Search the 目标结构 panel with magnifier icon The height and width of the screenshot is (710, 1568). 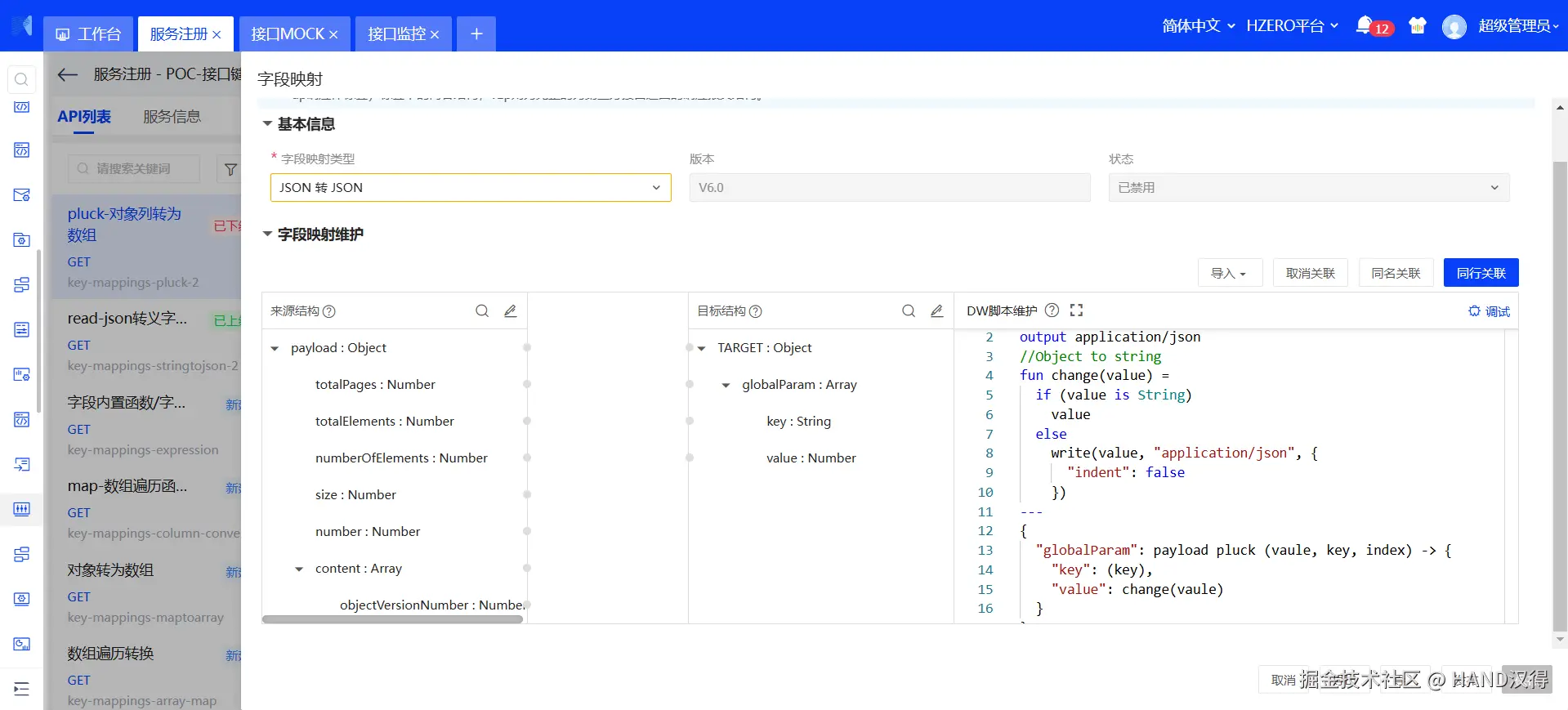point(909,311)
